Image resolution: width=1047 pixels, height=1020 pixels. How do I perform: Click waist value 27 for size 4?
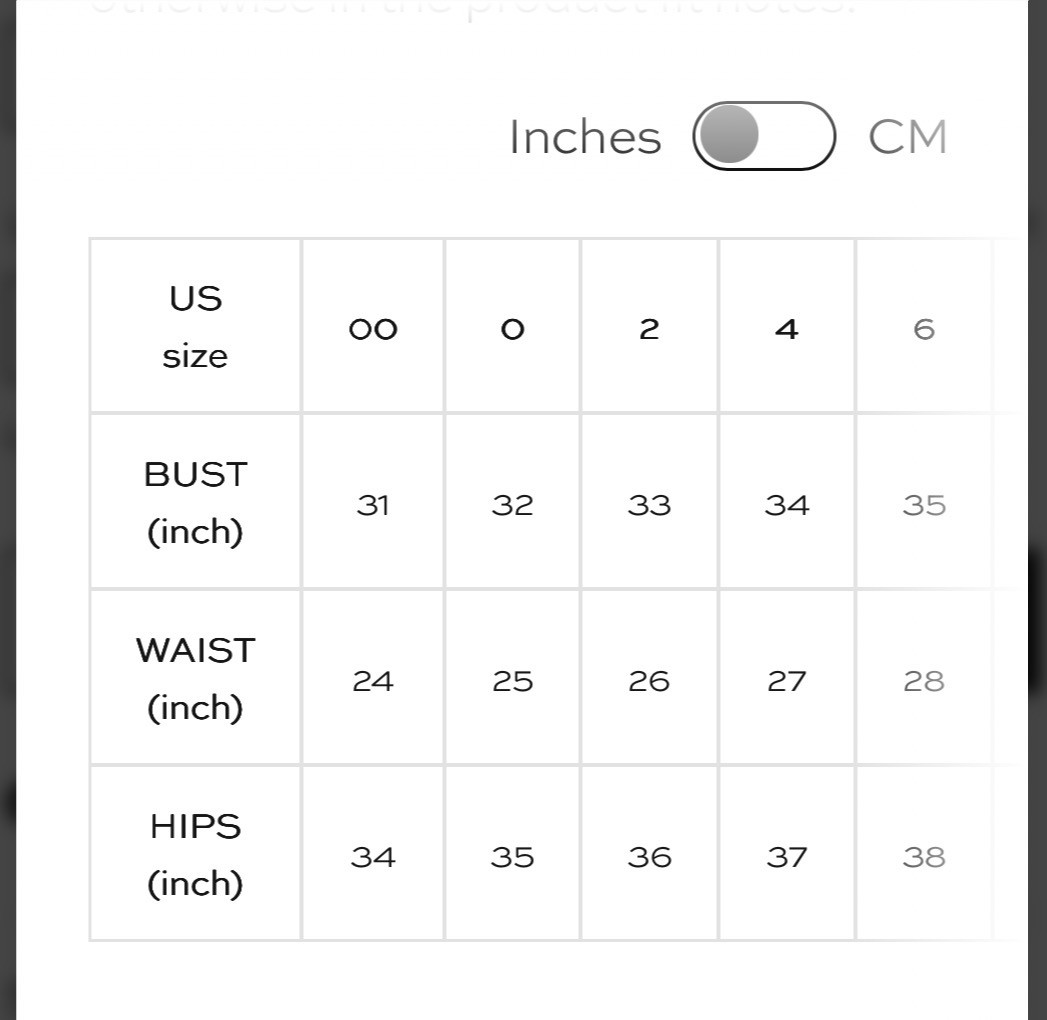(787, 681)
